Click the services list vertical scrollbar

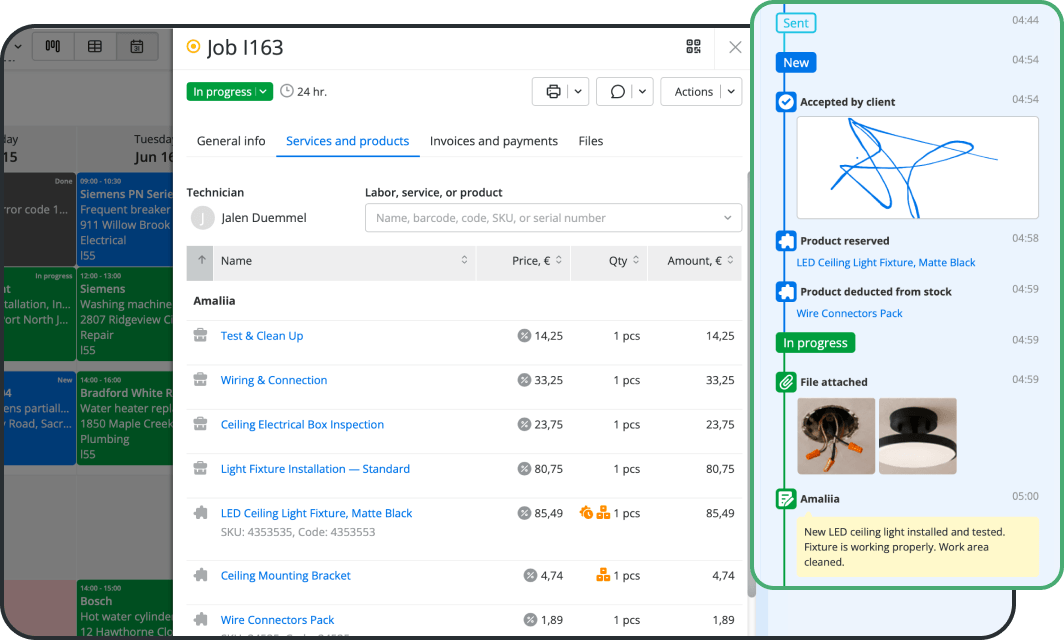(x=751, y=383)
